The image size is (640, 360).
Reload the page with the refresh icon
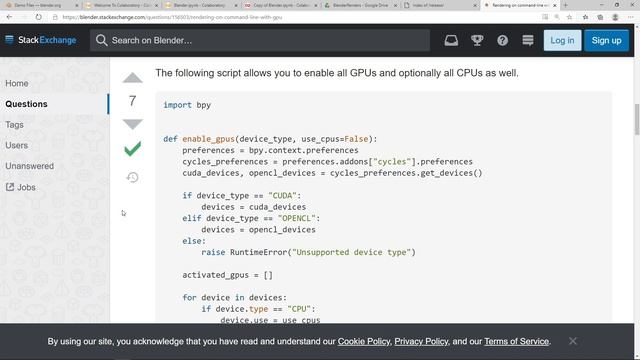point(38,17)
